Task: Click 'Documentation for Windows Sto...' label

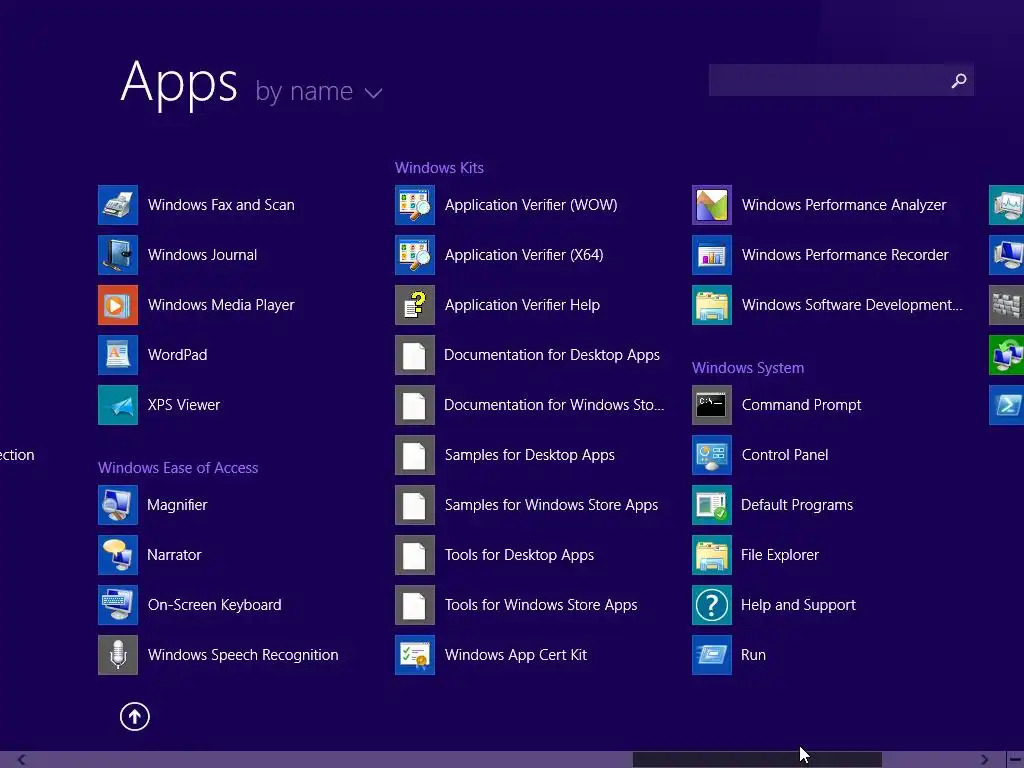Action: [554, 405]
